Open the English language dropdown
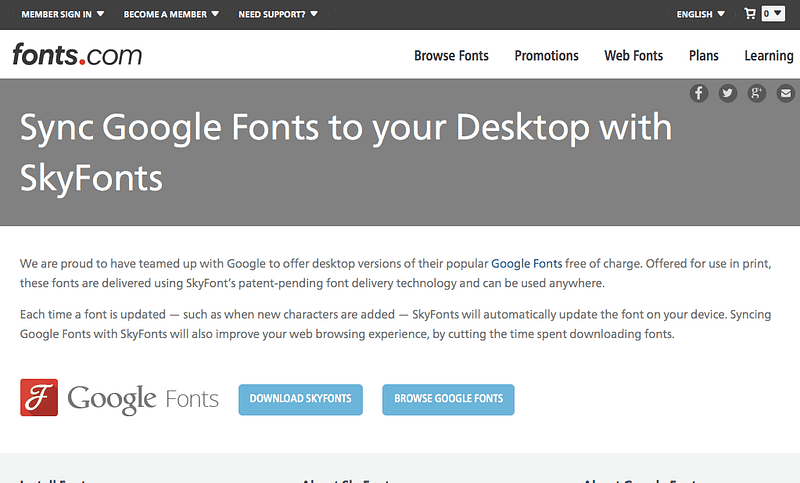Image resolution: width=800 pixels, height=483 pixels. click(x=701, y=14)
